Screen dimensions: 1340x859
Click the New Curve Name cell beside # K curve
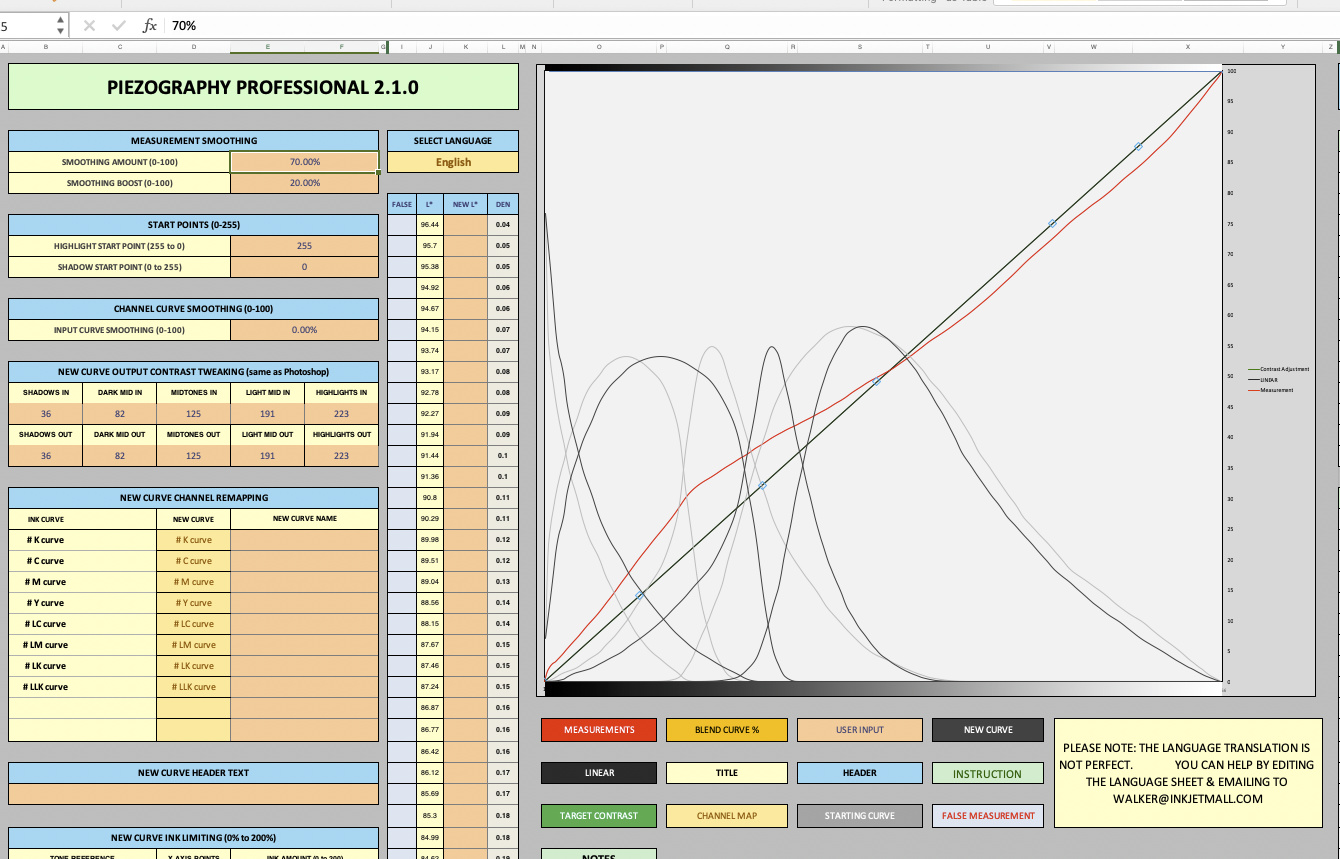point(305,540)
